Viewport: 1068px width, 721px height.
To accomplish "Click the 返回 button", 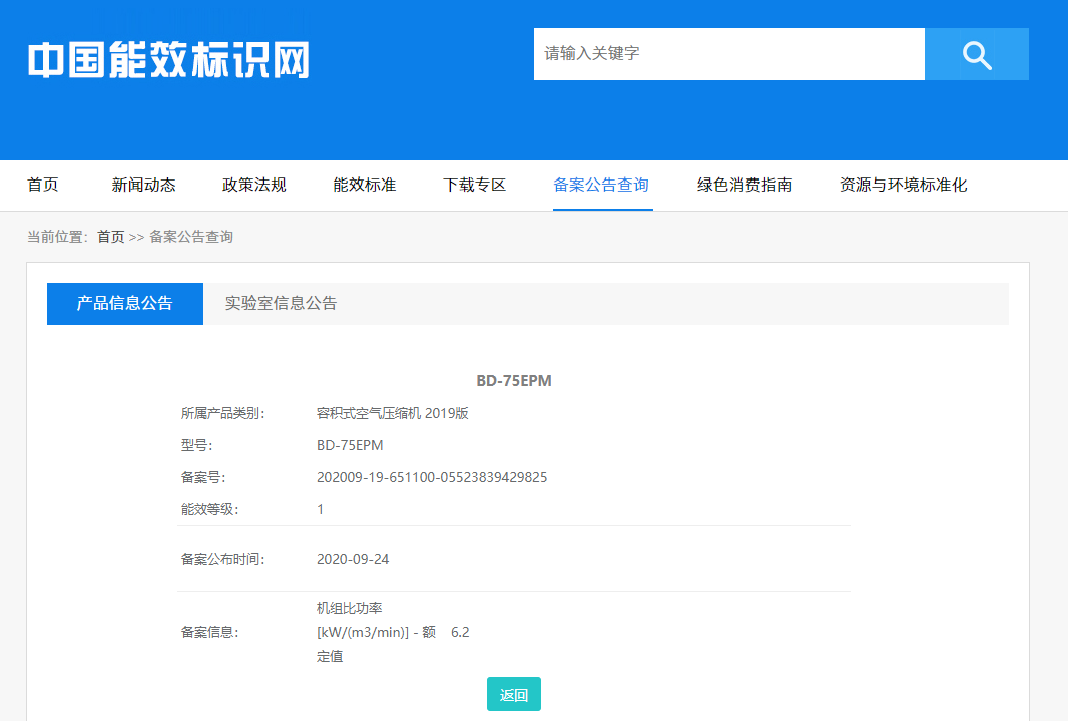I will pos(513,693).
